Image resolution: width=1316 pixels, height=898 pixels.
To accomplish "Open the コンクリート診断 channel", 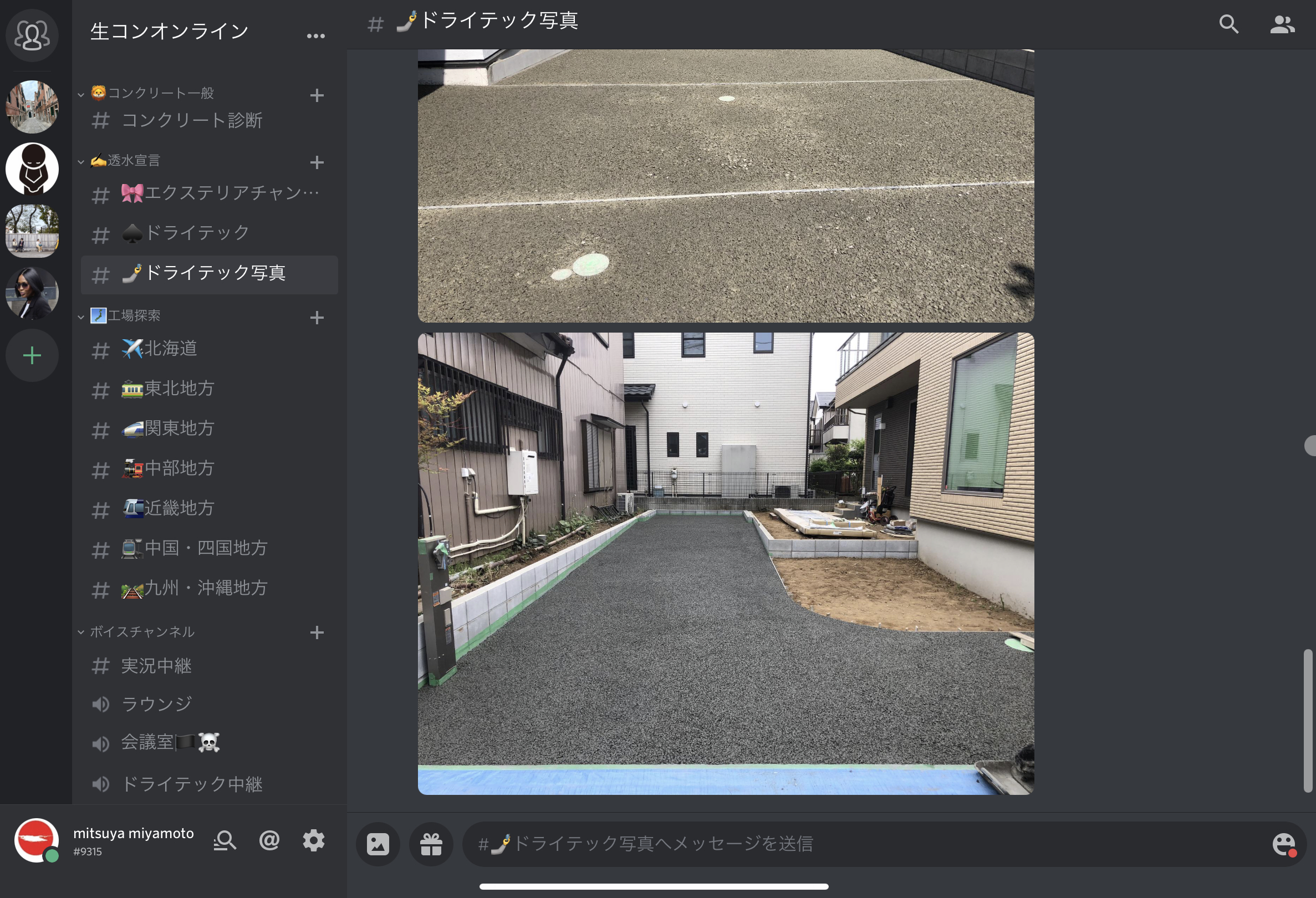I will point(209,121).
